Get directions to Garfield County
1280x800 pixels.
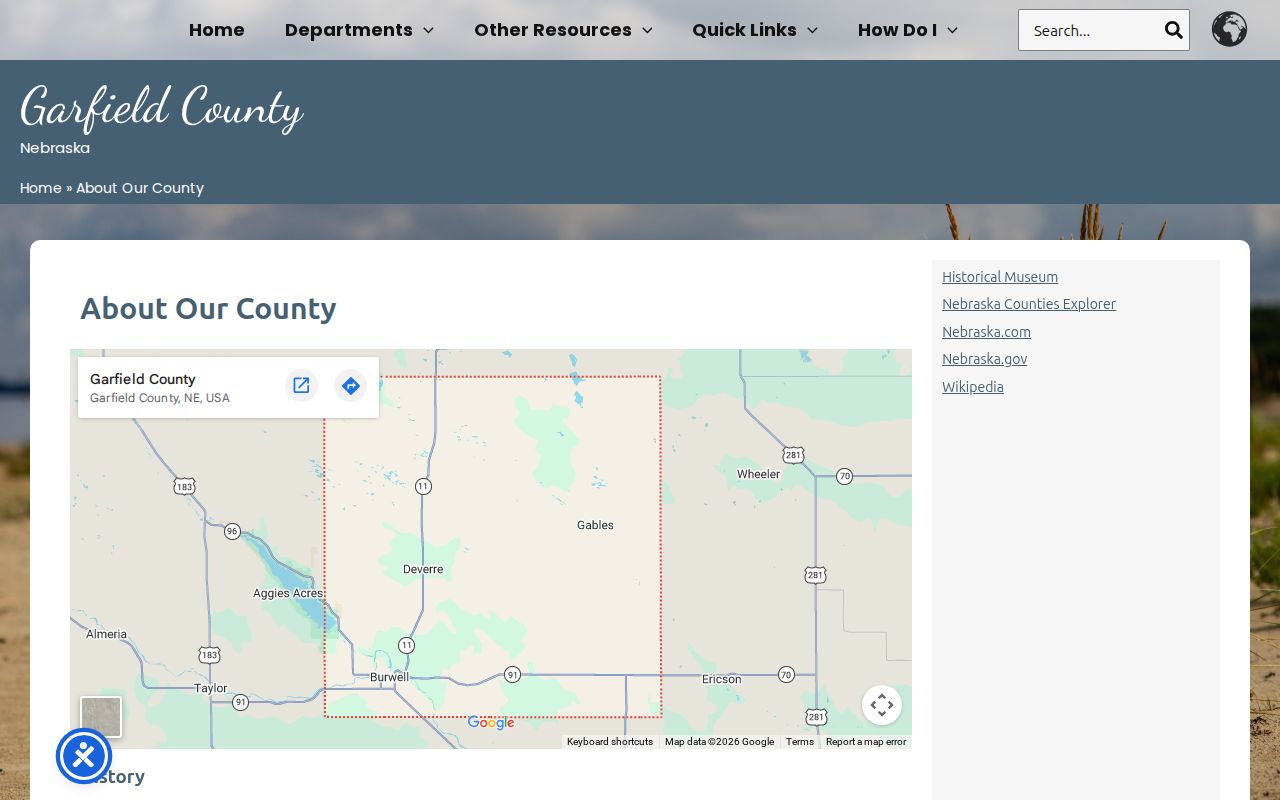tap(350, 385)
